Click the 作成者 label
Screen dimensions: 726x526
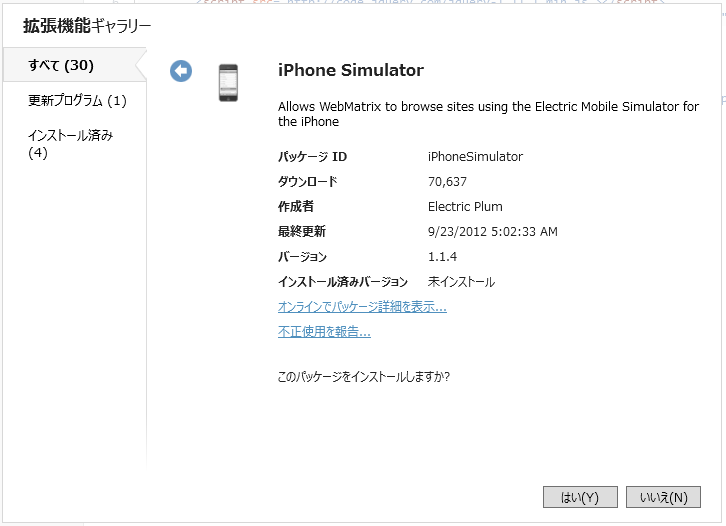click(296, 207)
